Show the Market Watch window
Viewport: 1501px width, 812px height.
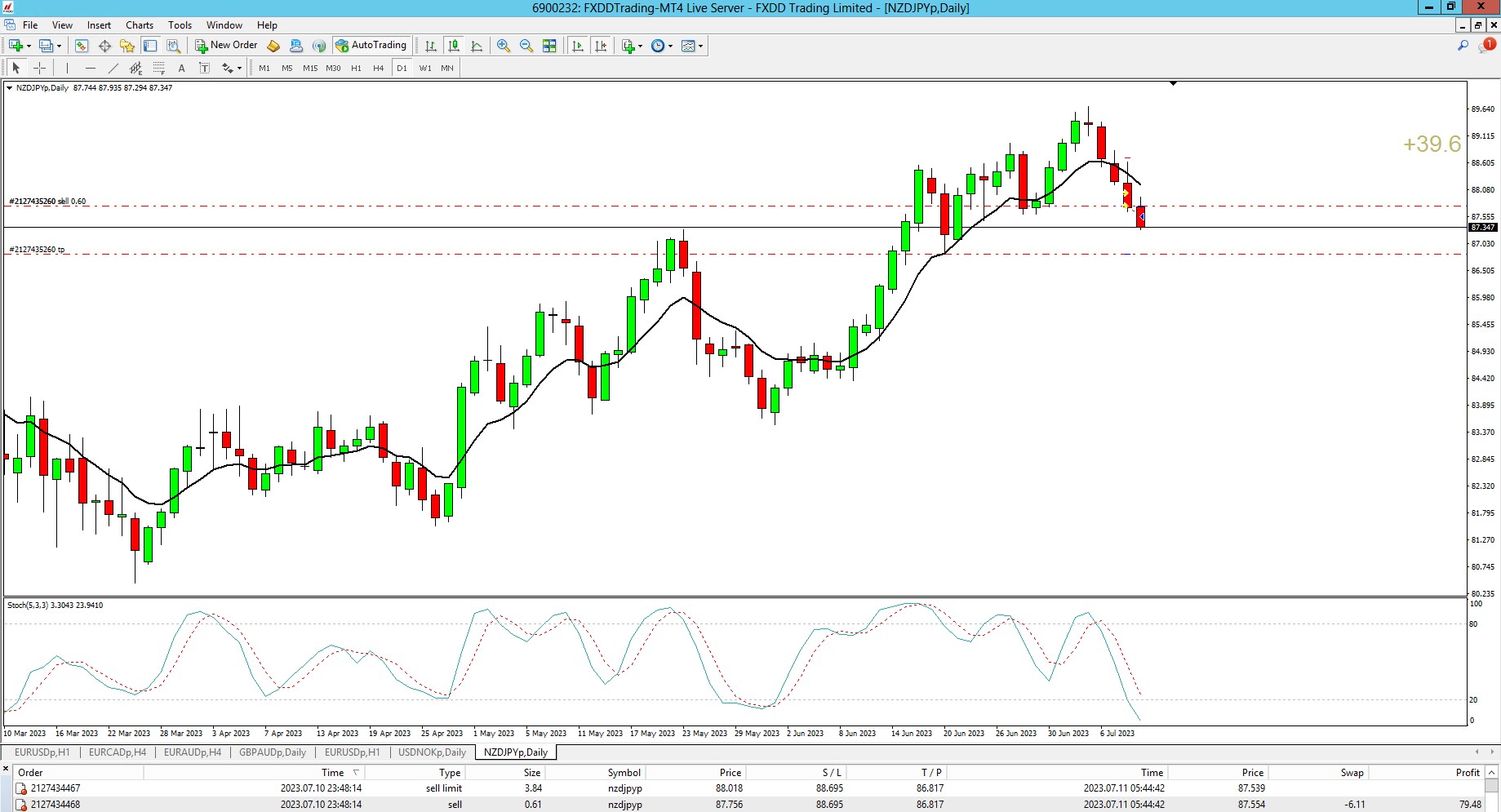pyautogui.click(x=82, y=46)
